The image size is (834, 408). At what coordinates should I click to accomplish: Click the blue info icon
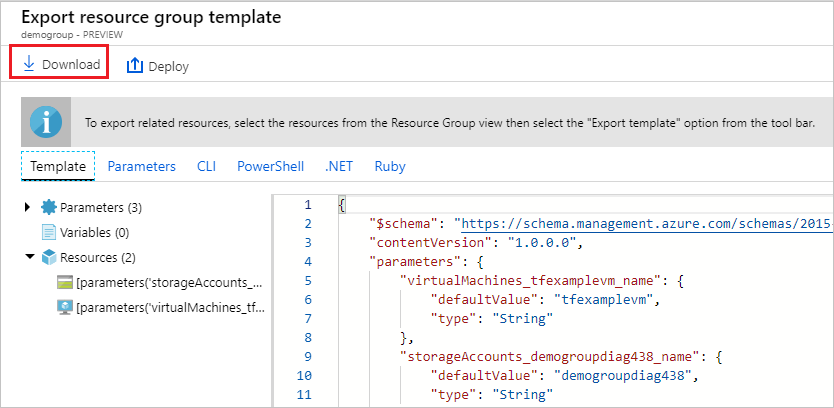45,123
